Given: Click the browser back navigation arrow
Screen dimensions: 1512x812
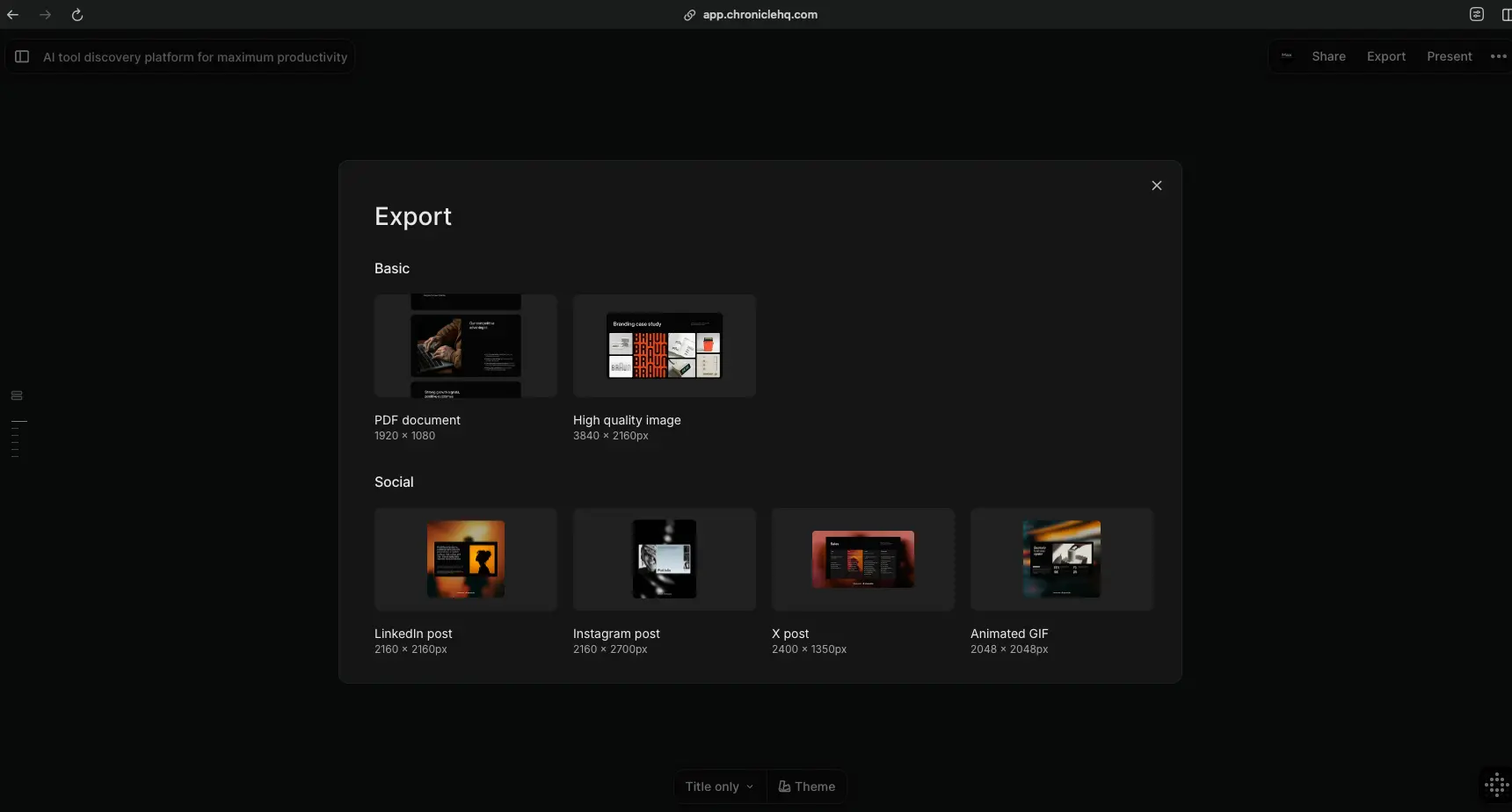Looking at the screenshot, I should 13,14.
